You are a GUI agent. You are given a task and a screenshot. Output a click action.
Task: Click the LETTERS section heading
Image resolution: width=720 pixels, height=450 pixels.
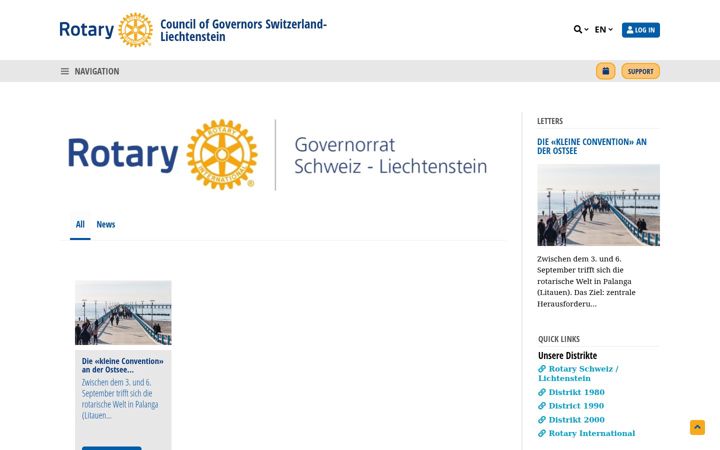tap(550, 121)
